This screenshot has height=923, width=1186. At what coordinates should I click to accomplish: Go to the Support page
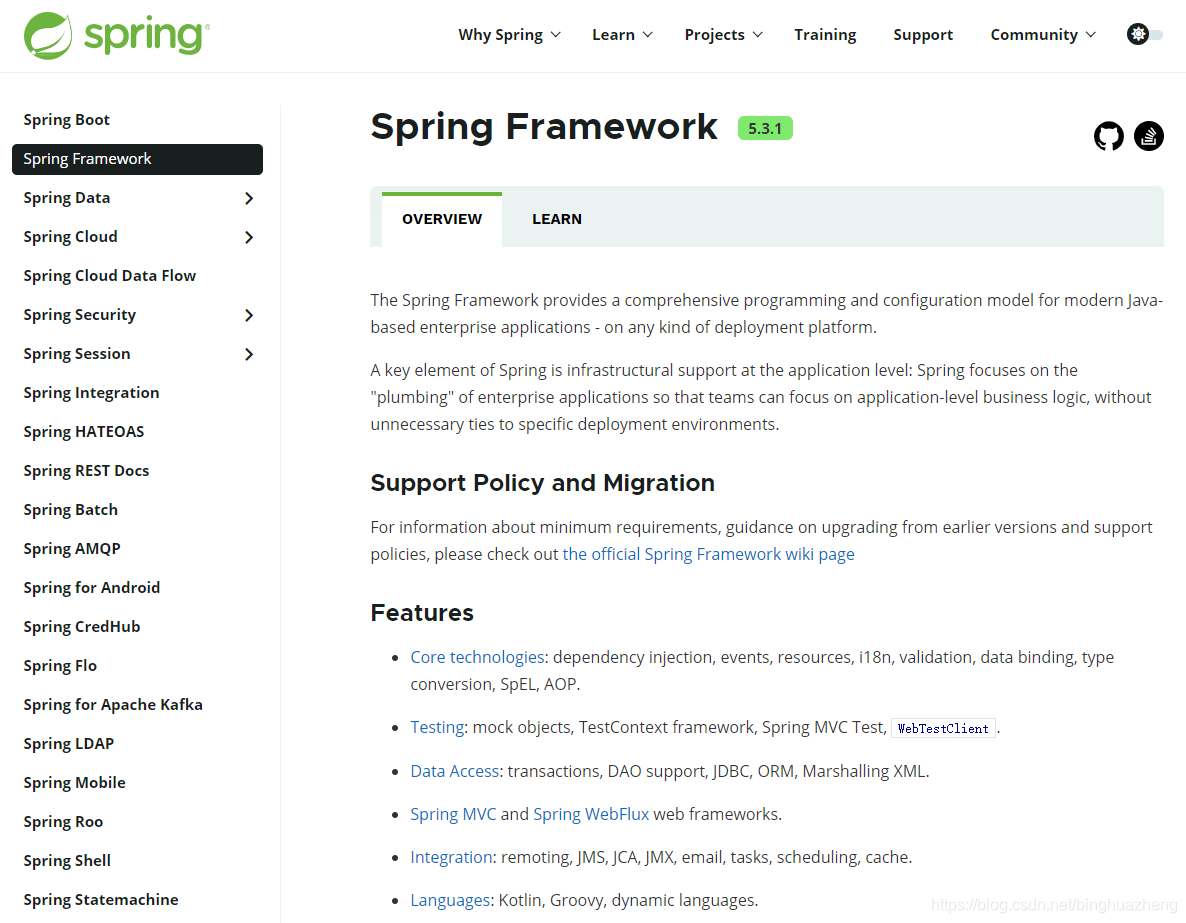923,35
